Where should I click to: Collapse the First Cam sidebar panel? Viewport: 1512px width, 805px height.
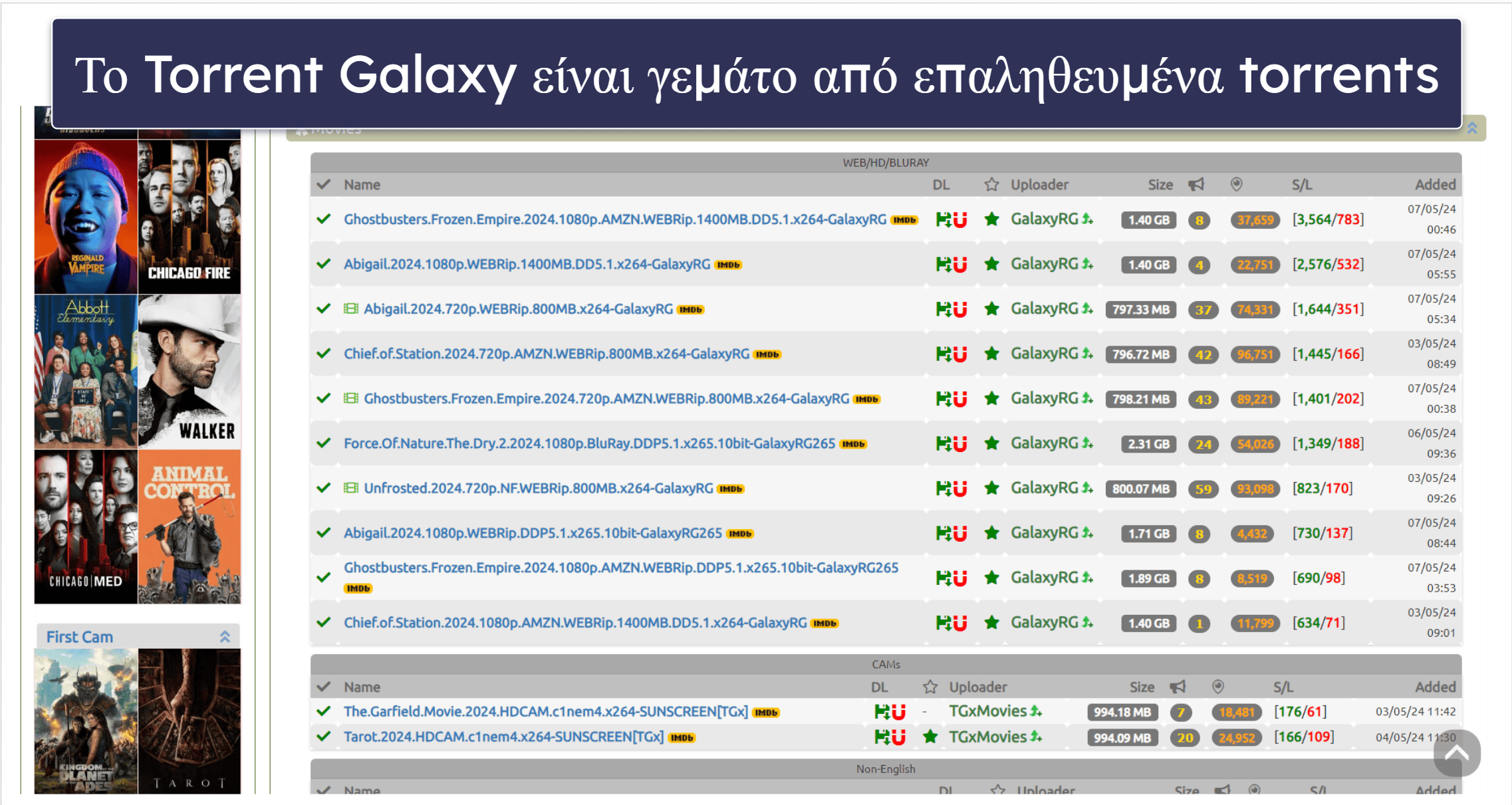coord(225,636)
